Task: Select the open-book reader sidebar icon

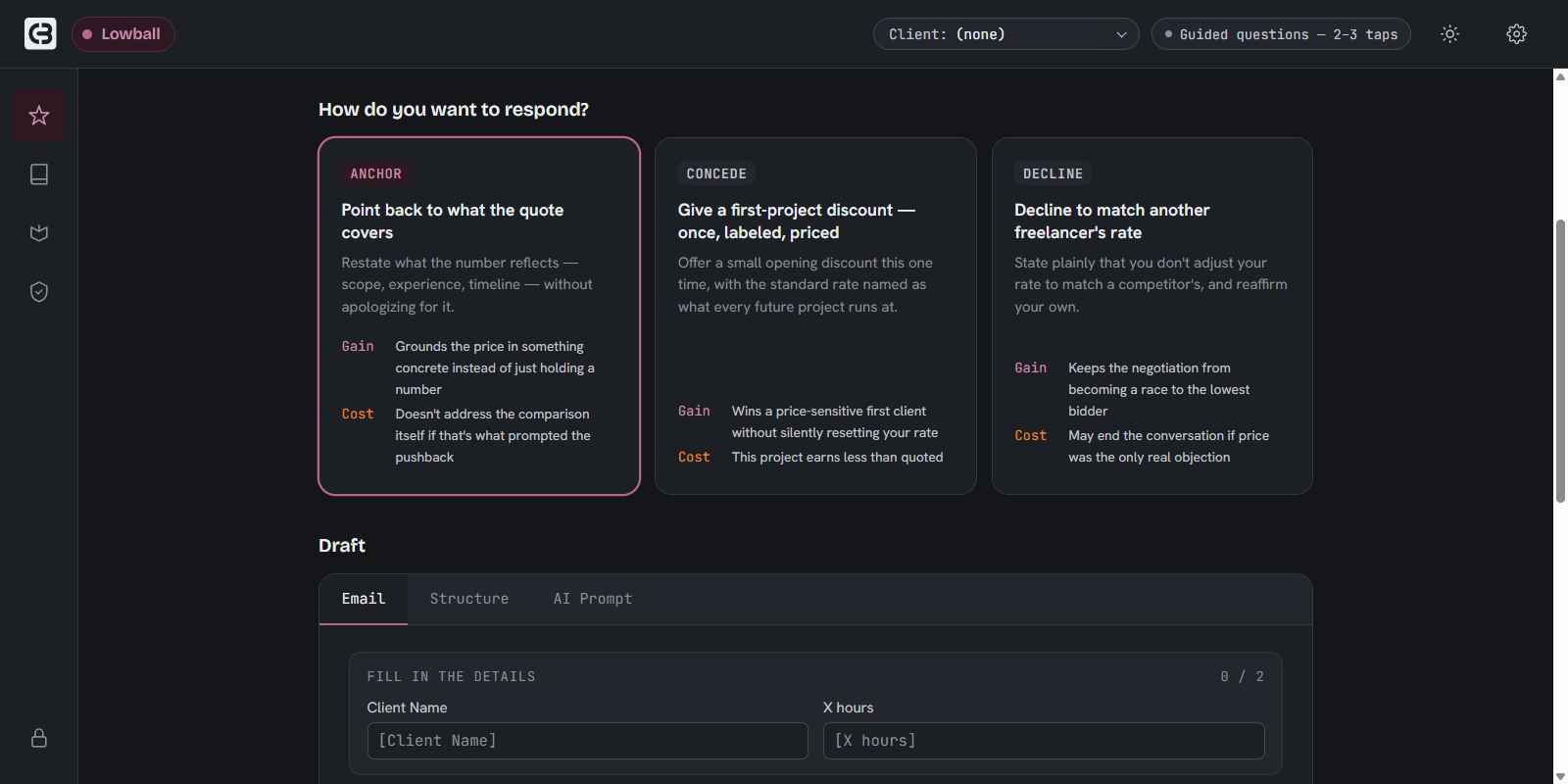Action: pos(39,233)
